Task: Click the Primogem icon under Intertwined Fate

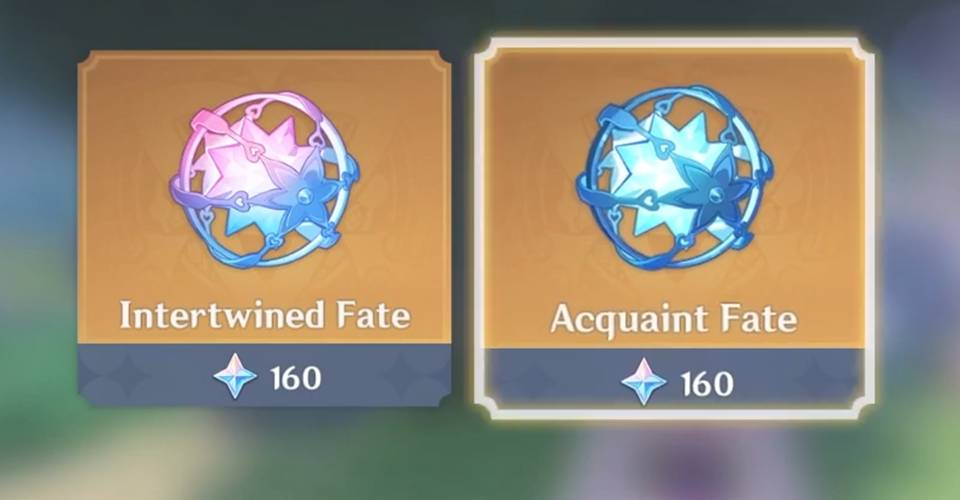Action: tap(235, 377)
